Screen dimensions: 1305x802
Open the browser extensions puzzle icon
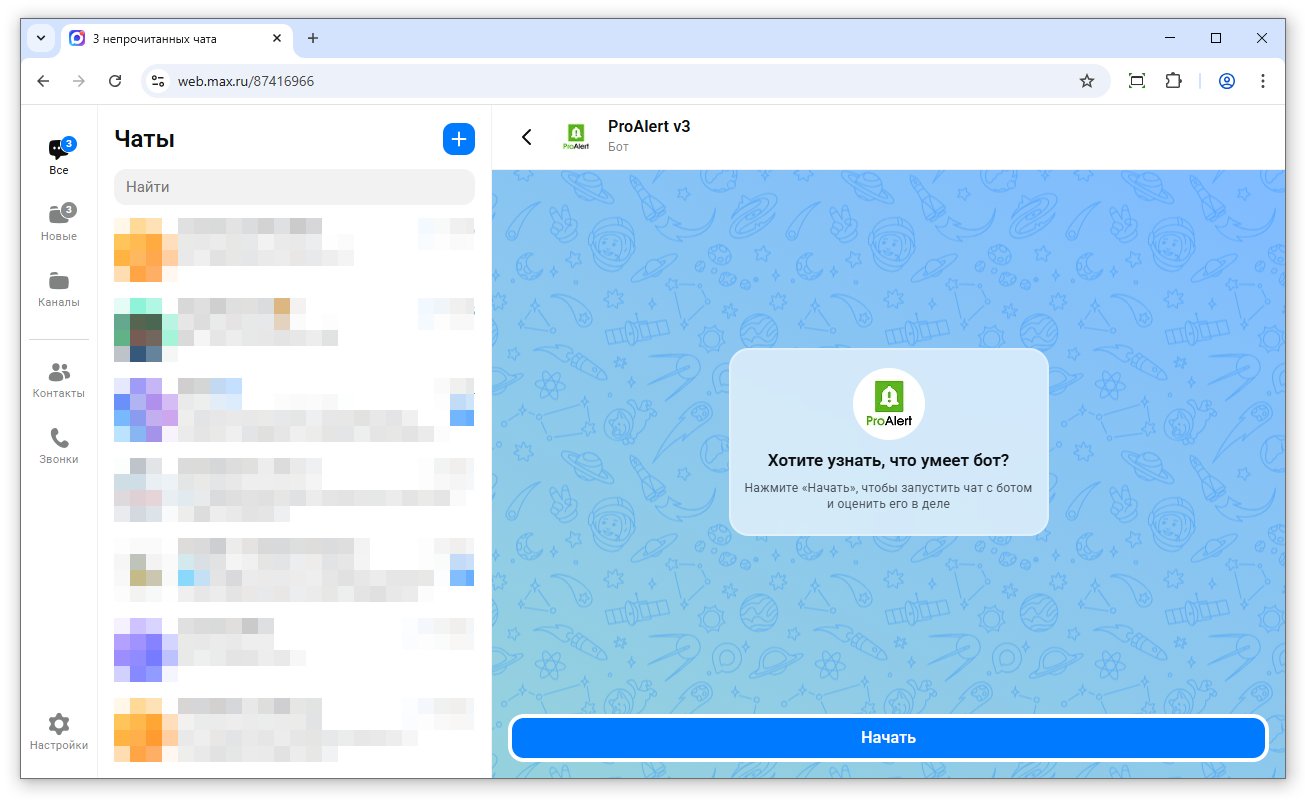[x=1174, y=81]
